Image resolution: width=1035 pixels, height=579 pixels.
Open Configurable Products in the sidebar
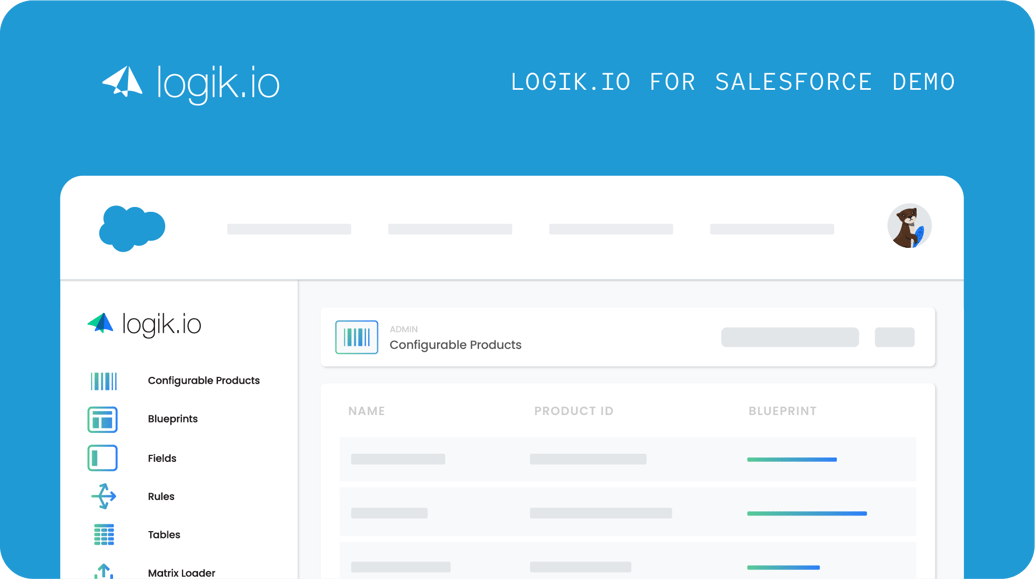pyautogui.click(x=203, y=381)
